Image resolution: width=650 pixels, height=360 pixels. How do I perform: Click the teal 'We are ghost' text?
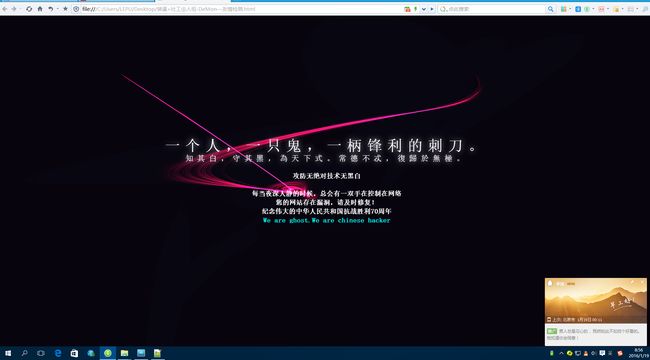pyautogui.click(x=327, y=221)
